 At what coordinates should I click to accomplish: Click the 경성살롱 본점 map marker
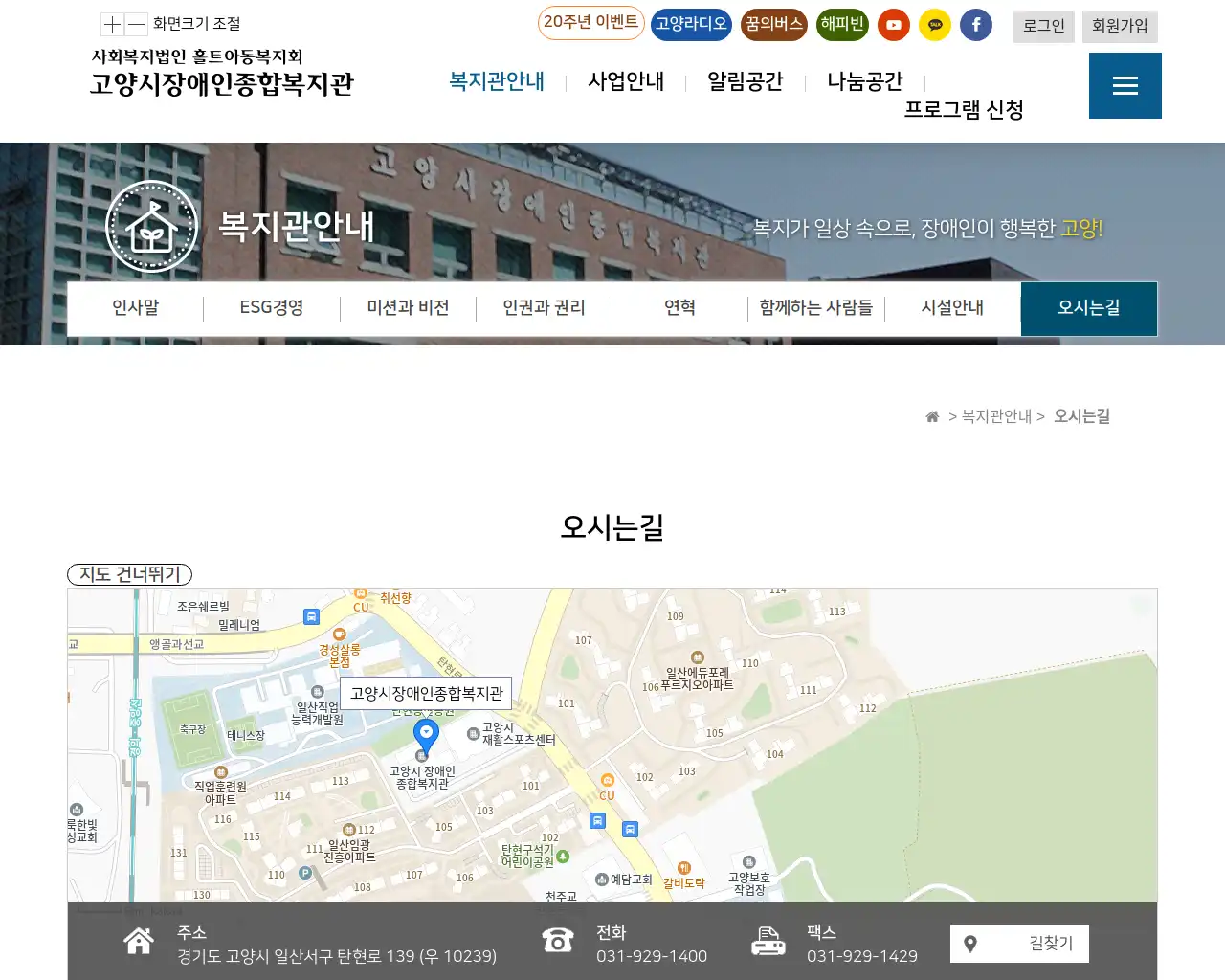pos(339,635)
